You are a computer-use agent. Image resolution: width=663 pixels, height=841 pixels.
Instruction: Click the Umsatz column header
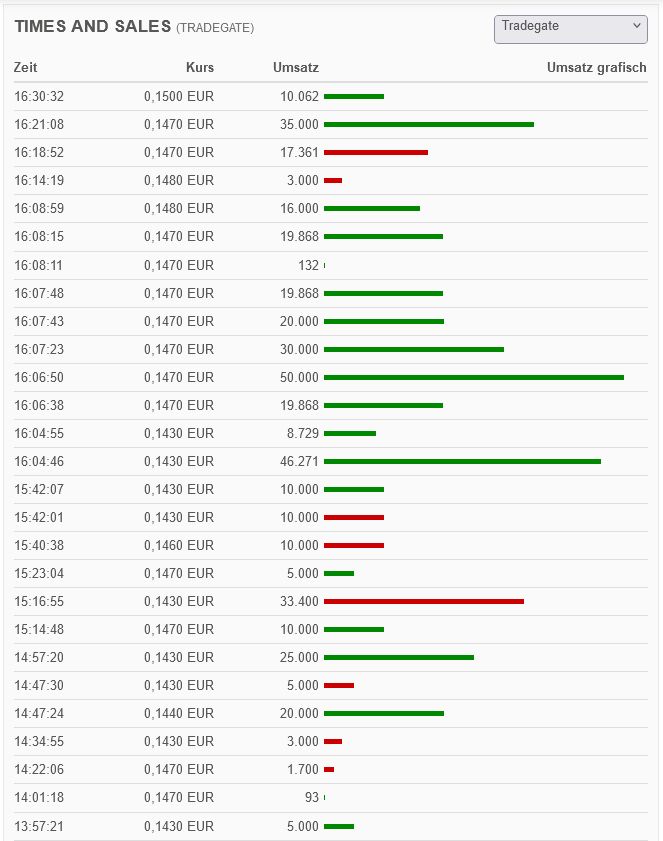click(x=295, y=68)
